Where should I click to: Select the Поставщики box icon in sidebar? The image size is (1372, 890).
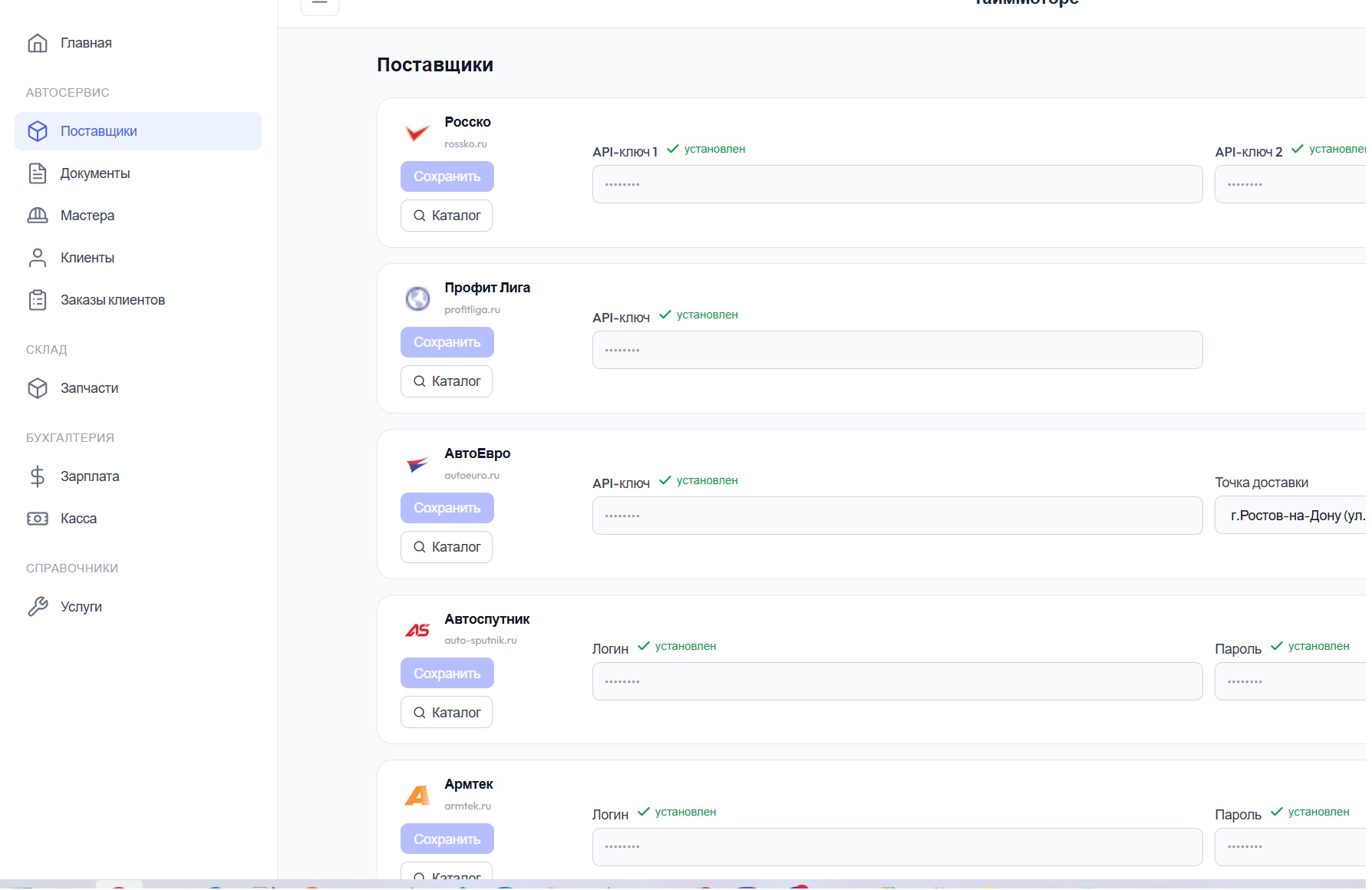(x=38, y=131)
